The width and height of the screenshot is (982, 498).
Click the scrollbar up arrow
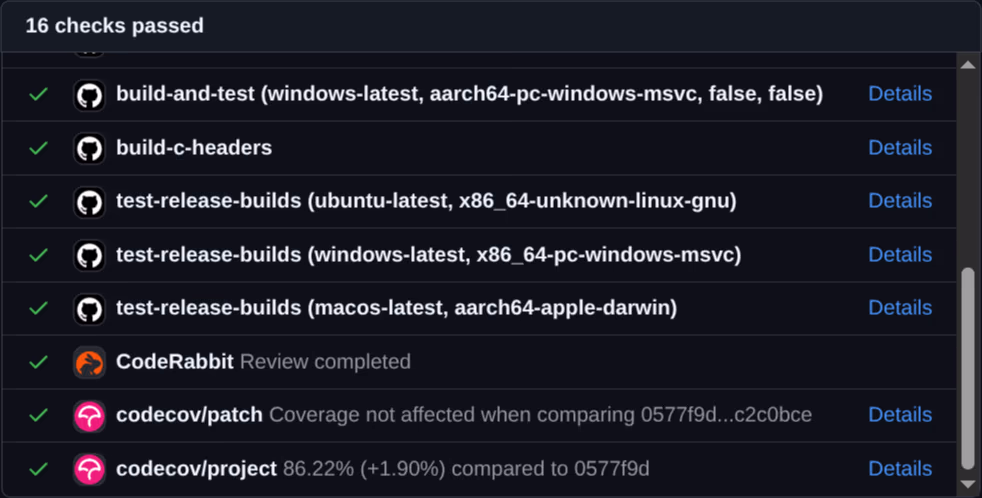coord(967,65)
